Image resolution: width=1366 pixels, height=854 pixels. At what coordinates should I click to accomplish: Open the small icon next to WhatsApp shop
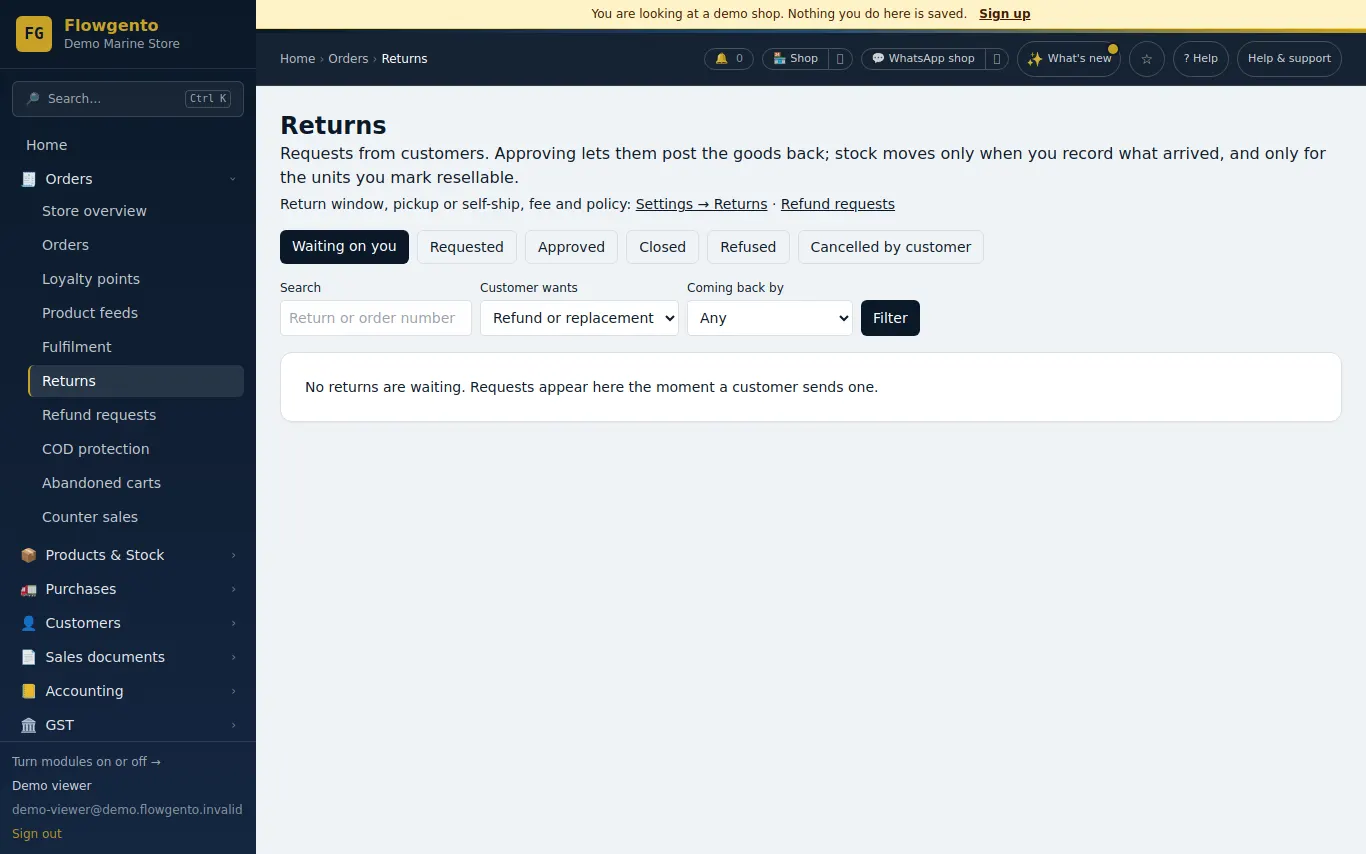pos(997,59)
